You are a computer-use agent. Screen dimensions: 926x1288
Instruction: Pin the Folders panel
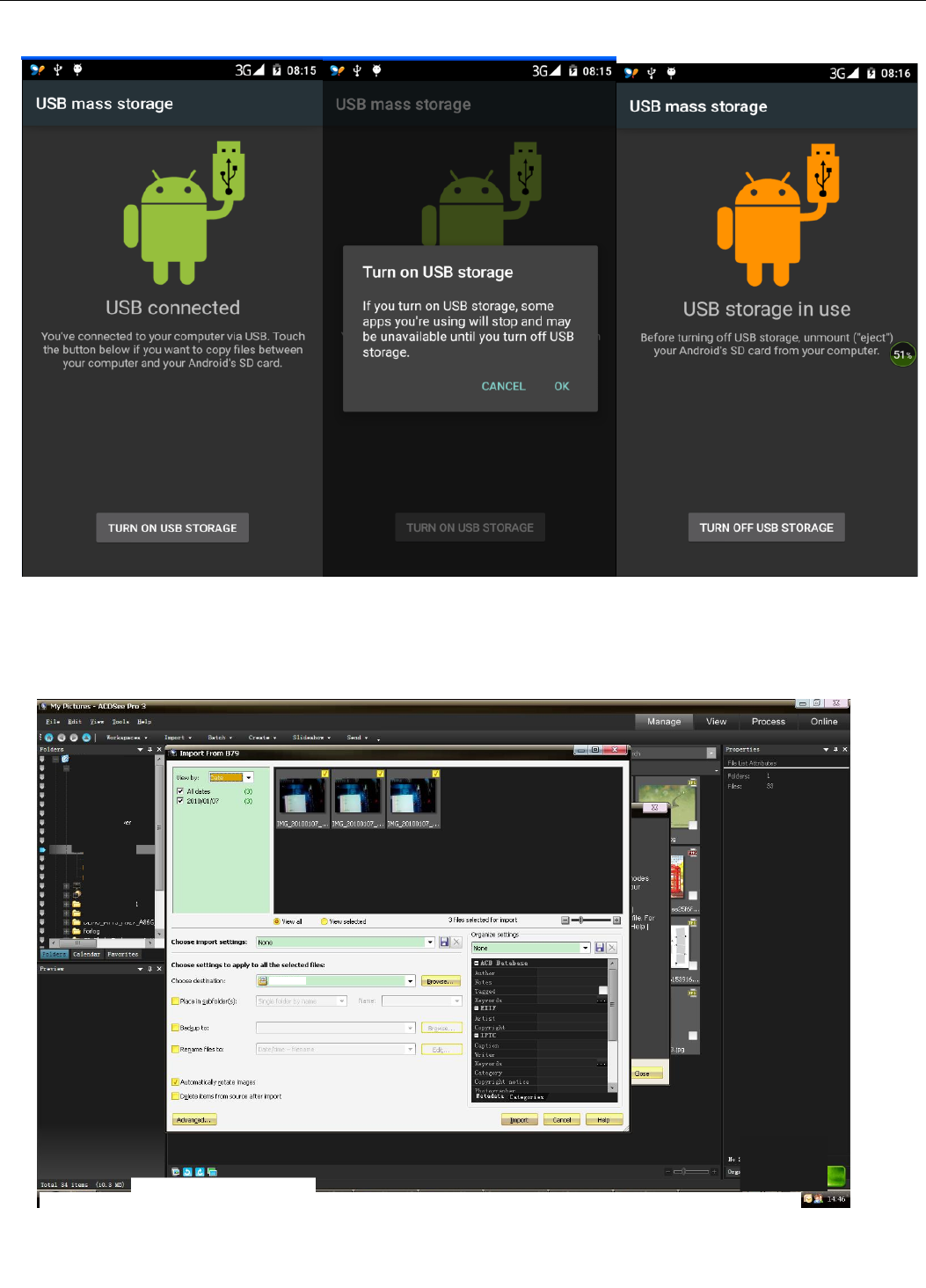149,750
